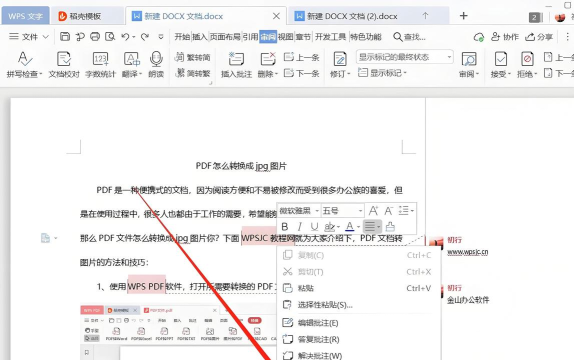The image size is (574, 360).
Task: Open the 特色功能 ribbon tab
Action: point(366,37)
